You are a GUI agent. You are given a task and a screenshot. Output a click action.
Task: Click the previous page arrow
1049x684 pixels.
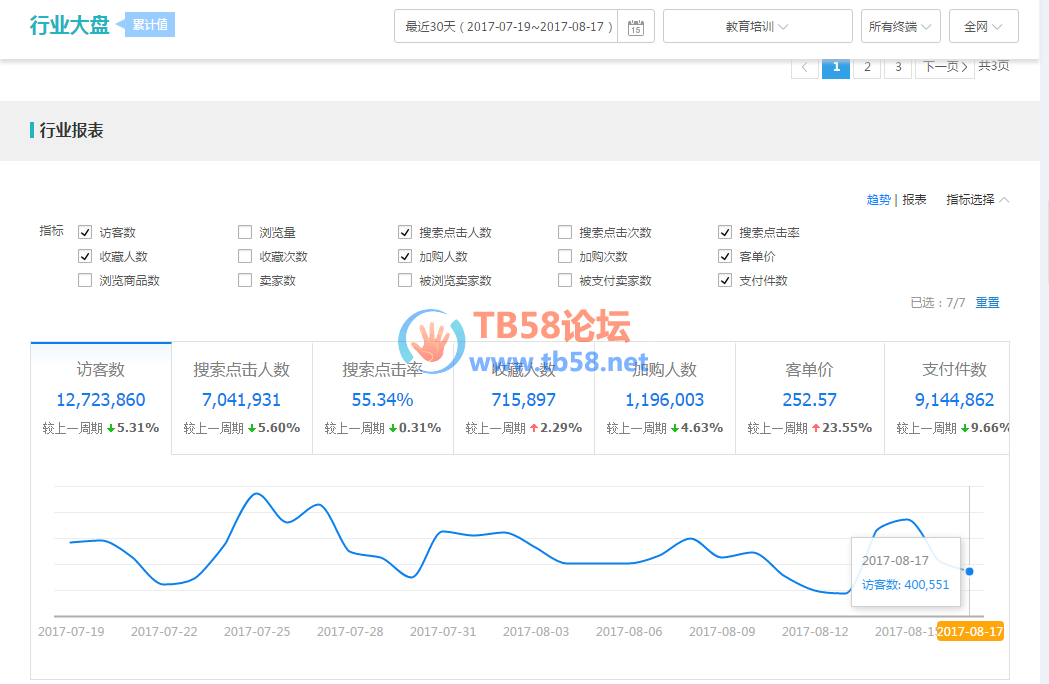(x=804, y=67)
